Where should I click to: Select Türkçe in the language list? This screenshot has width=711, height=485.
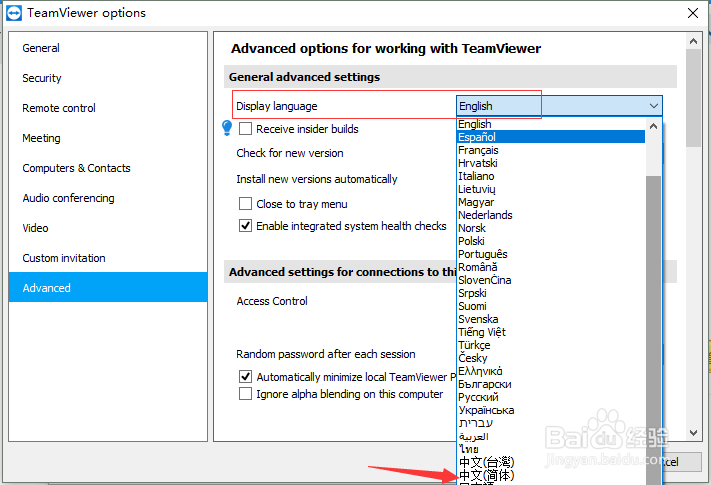550,345
